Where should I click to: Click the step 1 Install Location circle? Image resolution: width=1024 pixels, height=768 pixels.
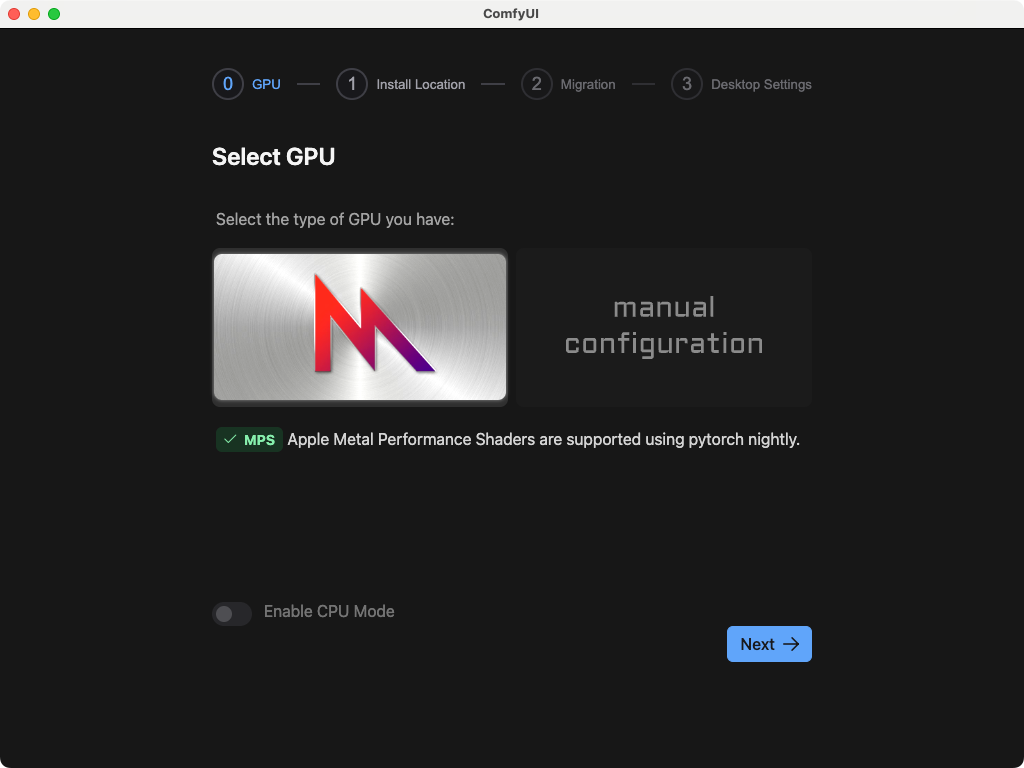(351, 84)
